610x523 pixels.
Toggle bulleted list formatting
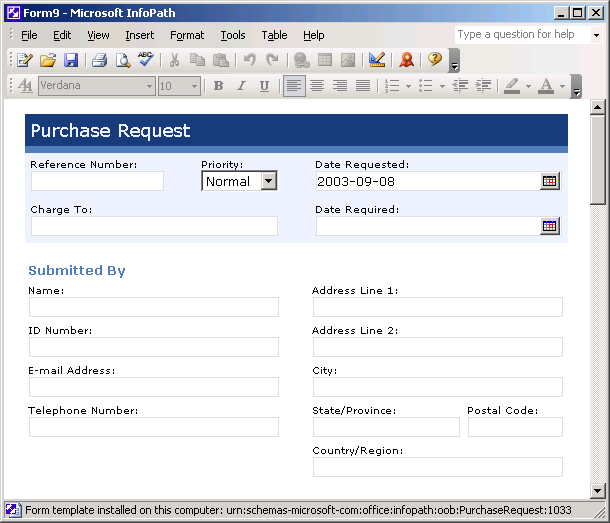tap(426, 86)
